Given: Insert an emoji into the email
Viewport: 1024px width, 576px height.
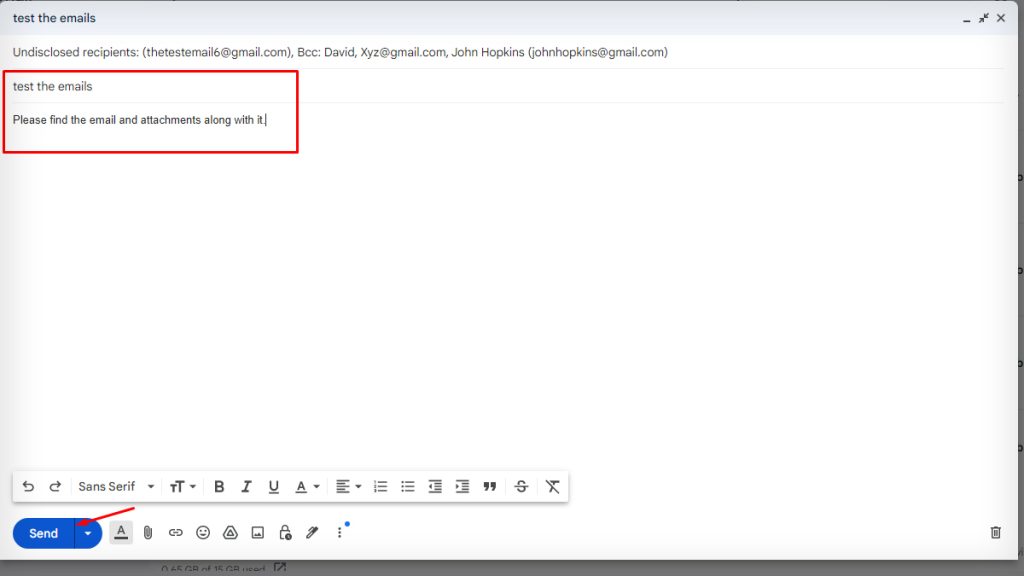Looking at the screenshot, I should coord(203,532).
